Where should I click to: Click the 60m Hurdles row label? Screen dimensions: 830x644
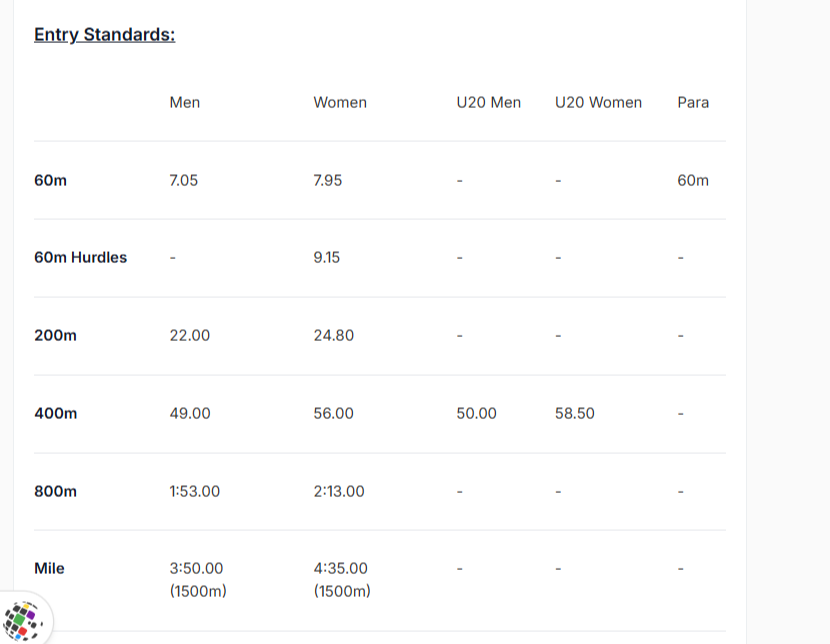click(80, 257)
